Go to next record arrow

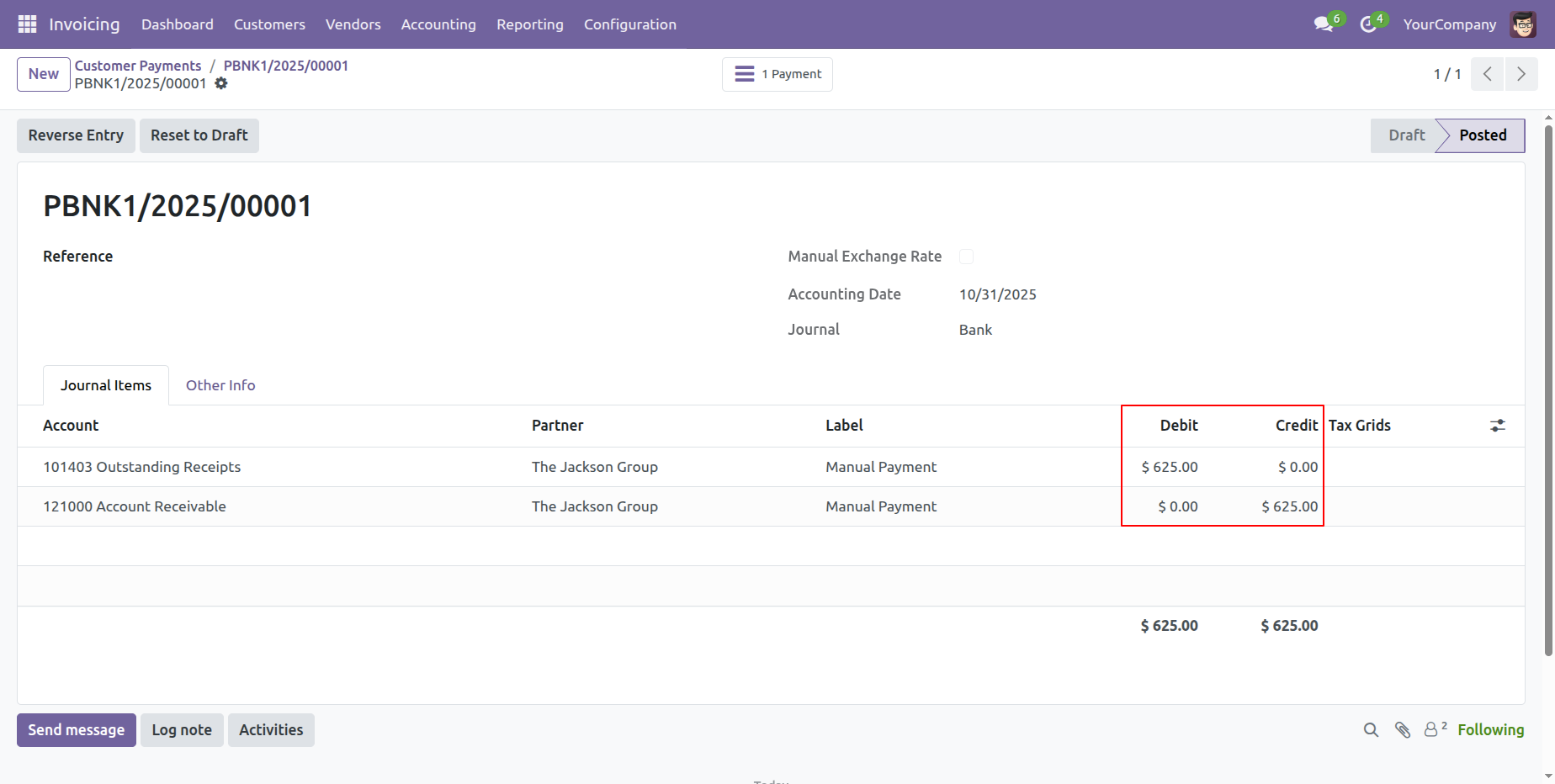click(x=1521, y=74)
